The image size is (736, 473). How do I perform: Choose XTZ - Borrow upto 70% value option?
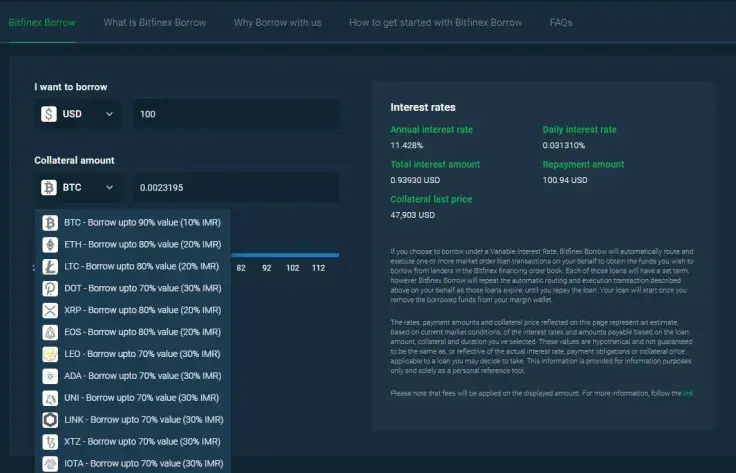(133, 442)
